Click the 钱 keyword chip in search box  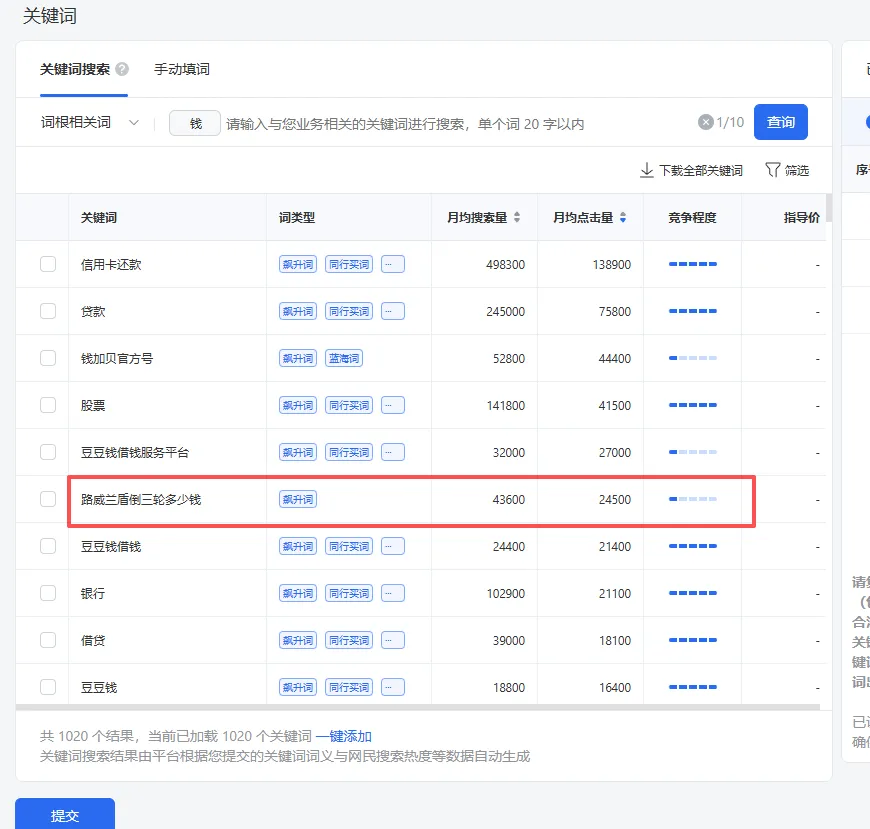pos(195,123)
